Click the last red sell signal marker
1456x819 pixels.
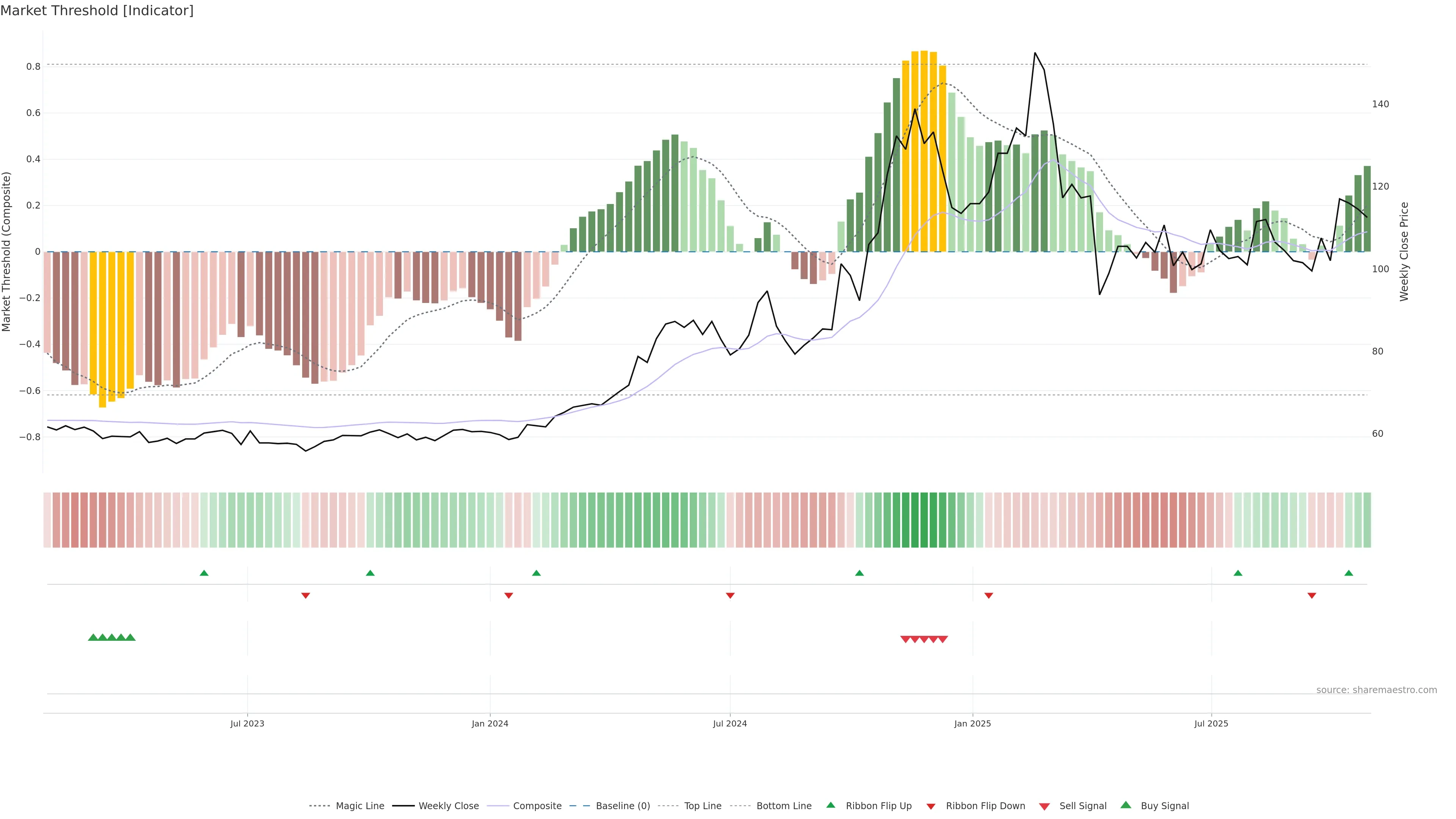tap(943, 639)
